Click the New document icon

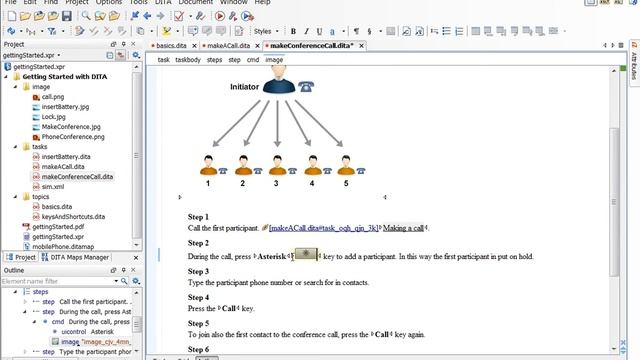(x=12, y=16)
